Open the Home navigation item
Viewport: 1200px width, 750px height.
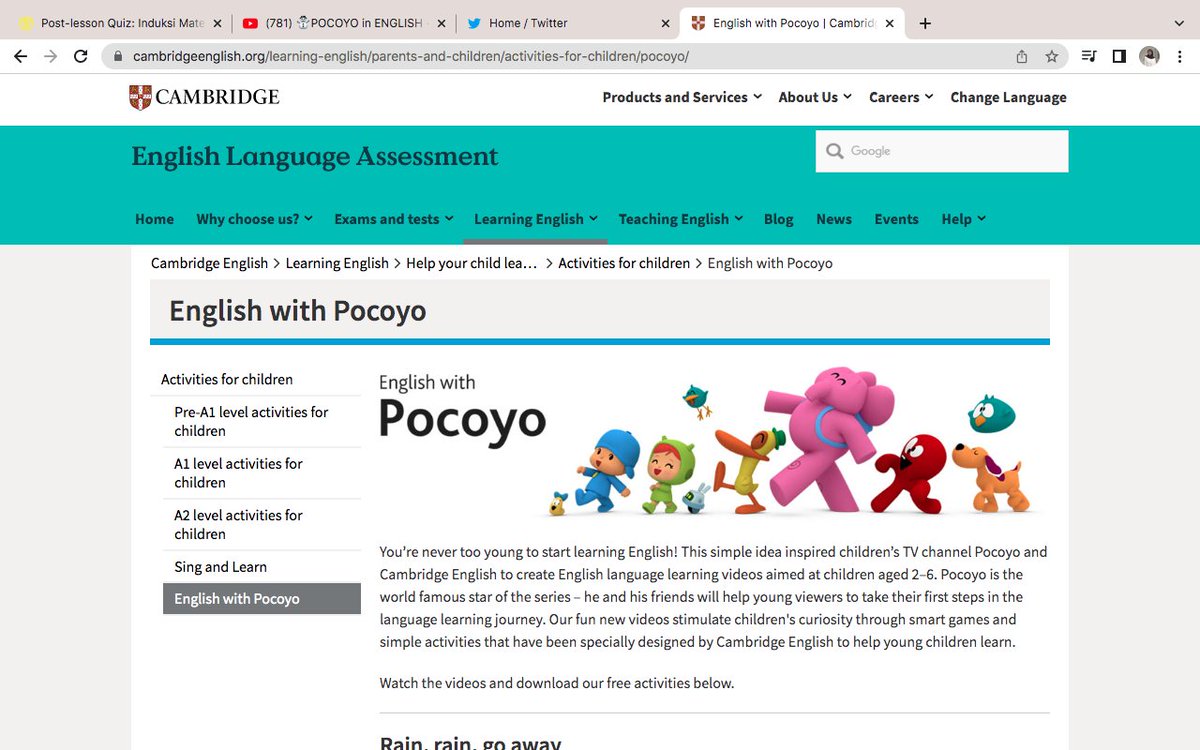tap(154, 219)
